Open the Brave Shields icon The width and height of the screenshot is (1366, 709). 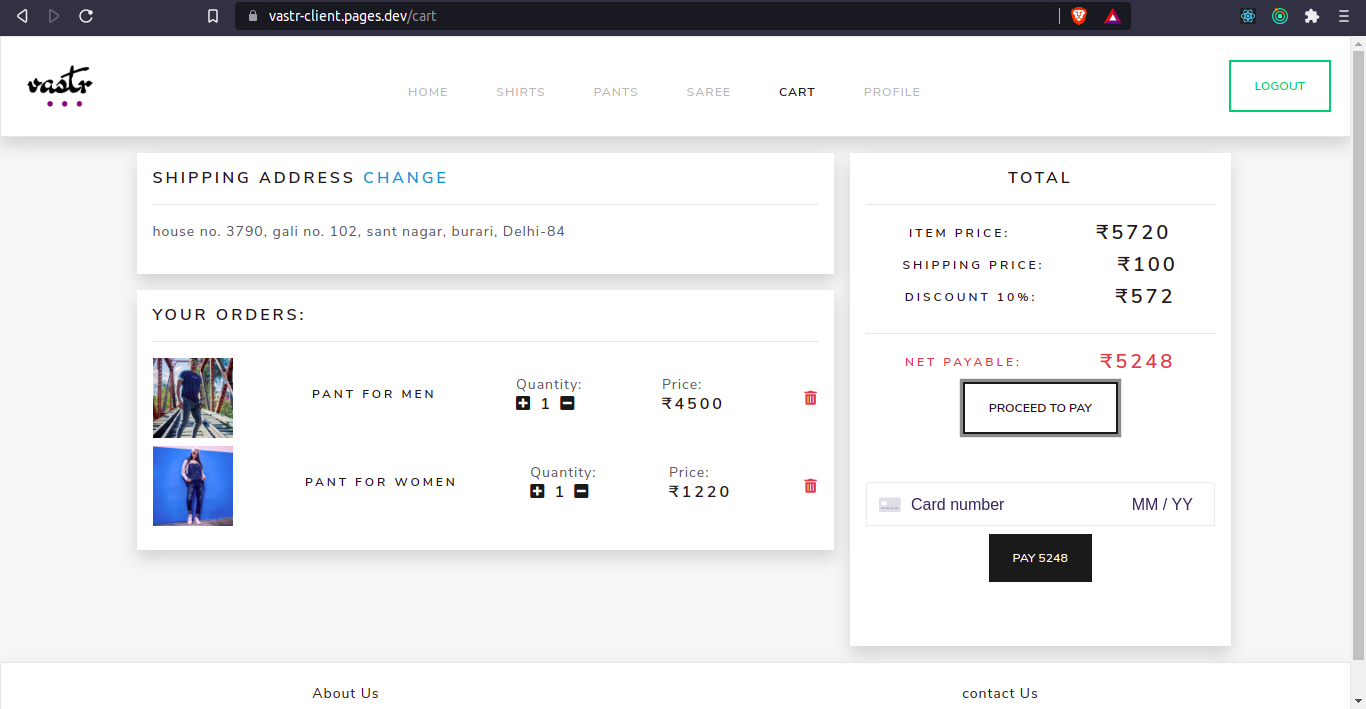(x=1079, y=16)
